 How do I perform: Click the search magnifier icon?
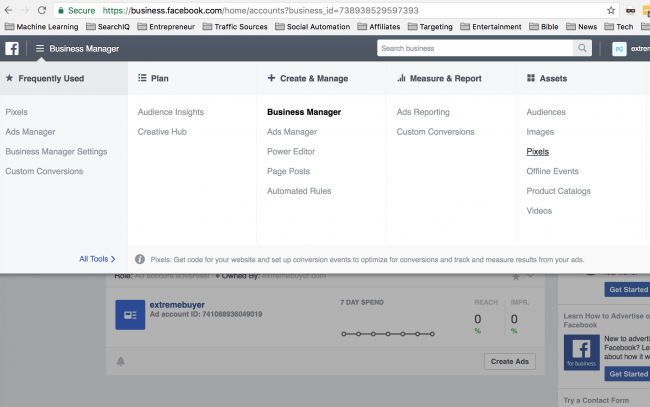[x=582, y=48]
